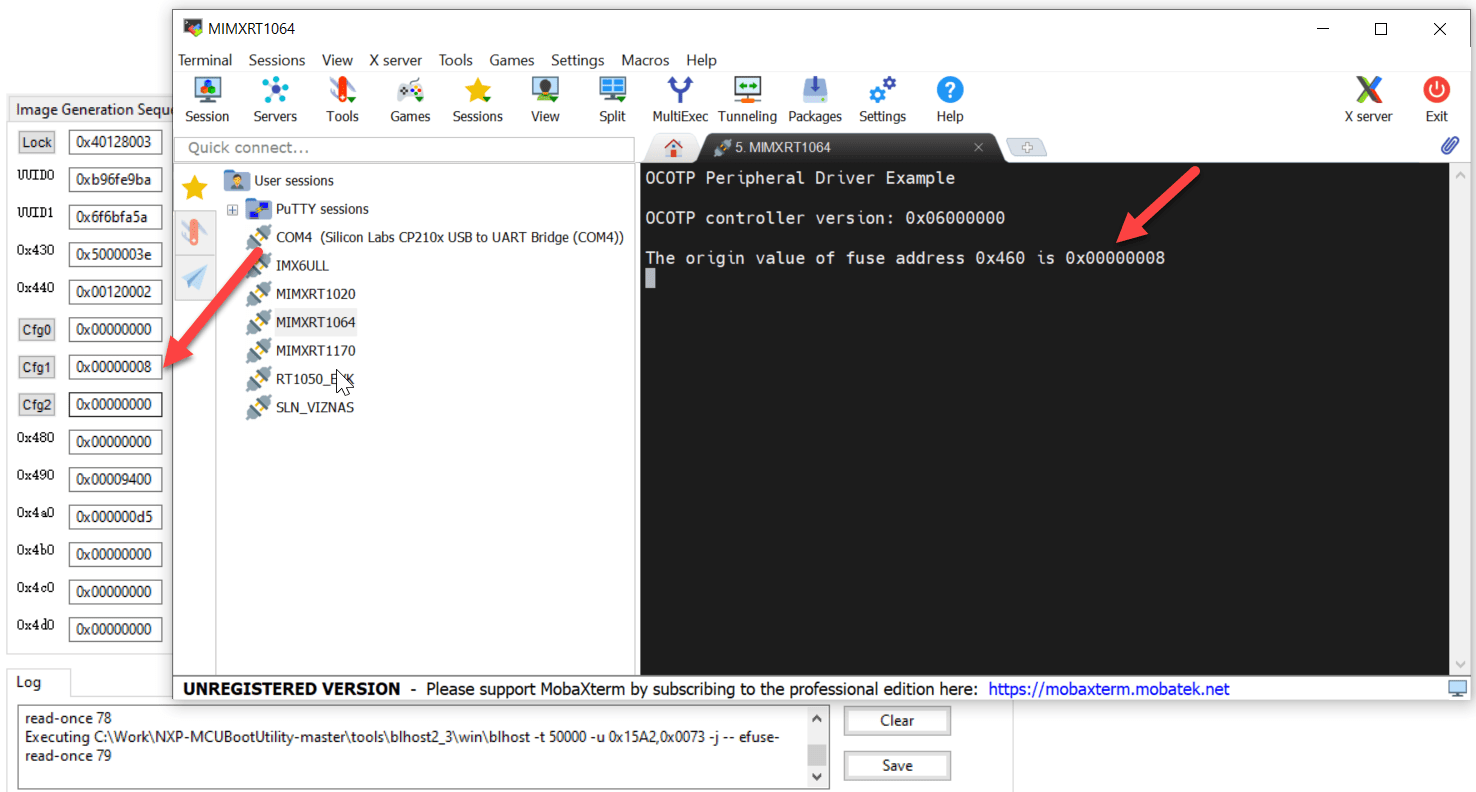Select the tools sidebar icon

tap(194, 232)
